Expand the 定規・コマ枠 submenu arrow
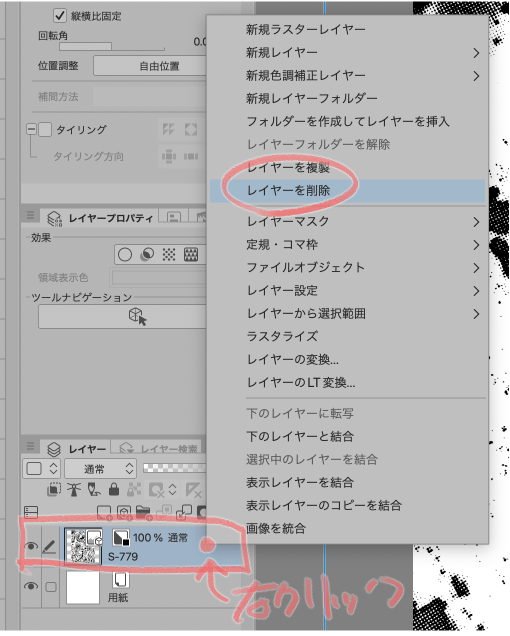Viewport: 510px width, 636px height. [476, 245]
